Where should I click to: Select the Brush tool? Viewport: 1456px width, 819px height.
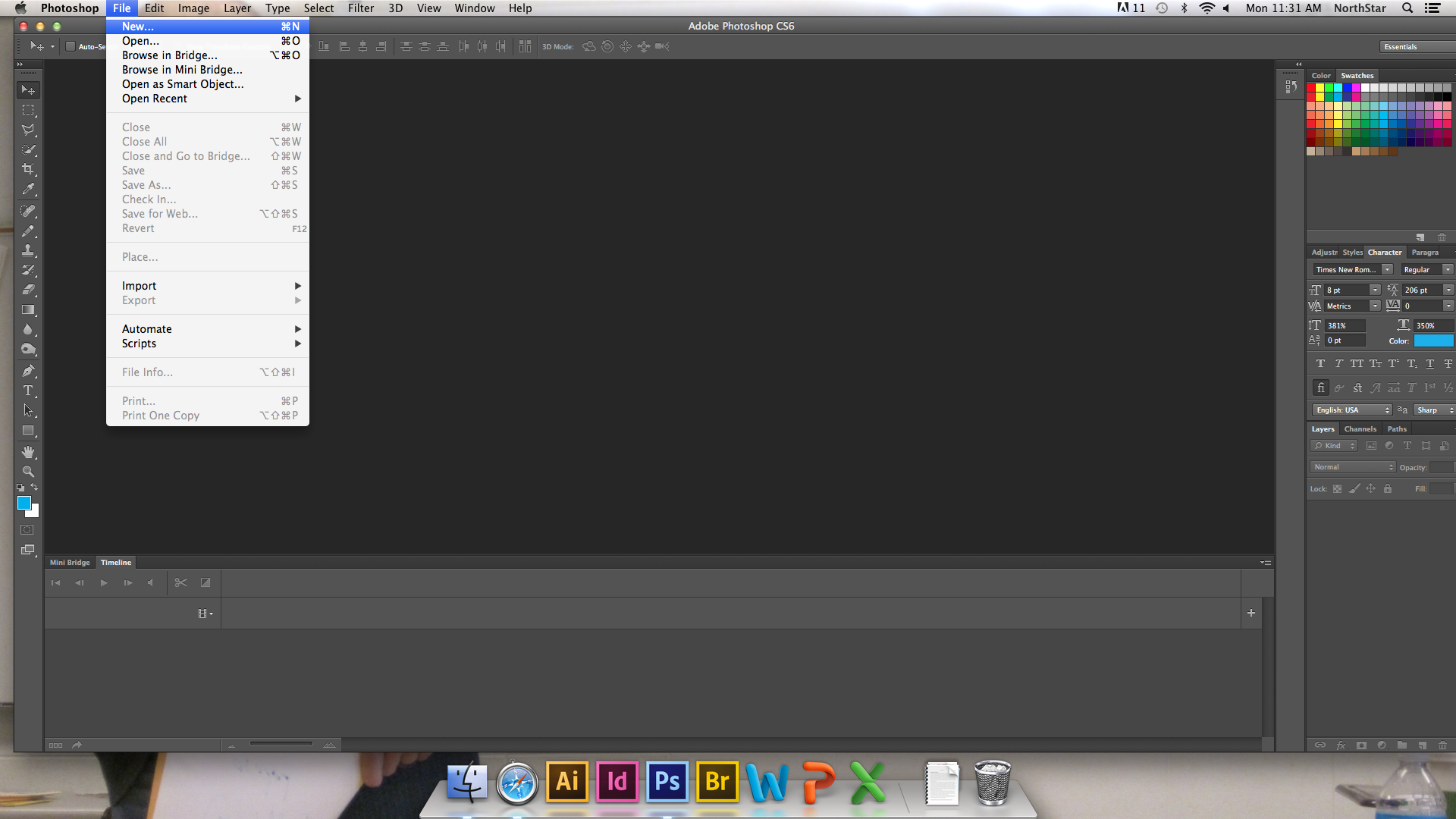pyautogui.click(x=28, y=231)
